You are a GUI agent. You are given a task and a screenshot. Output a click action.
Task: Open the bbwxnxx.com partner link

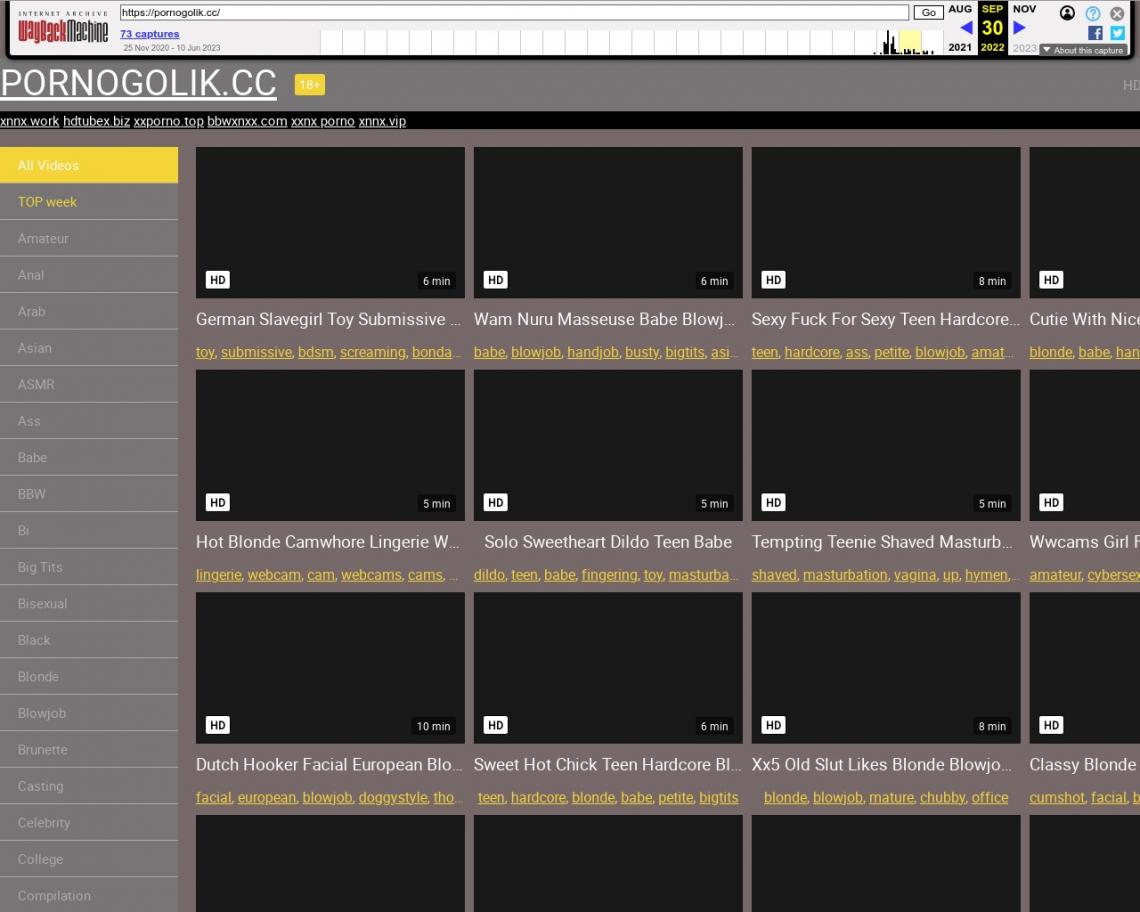coord(246,121)
